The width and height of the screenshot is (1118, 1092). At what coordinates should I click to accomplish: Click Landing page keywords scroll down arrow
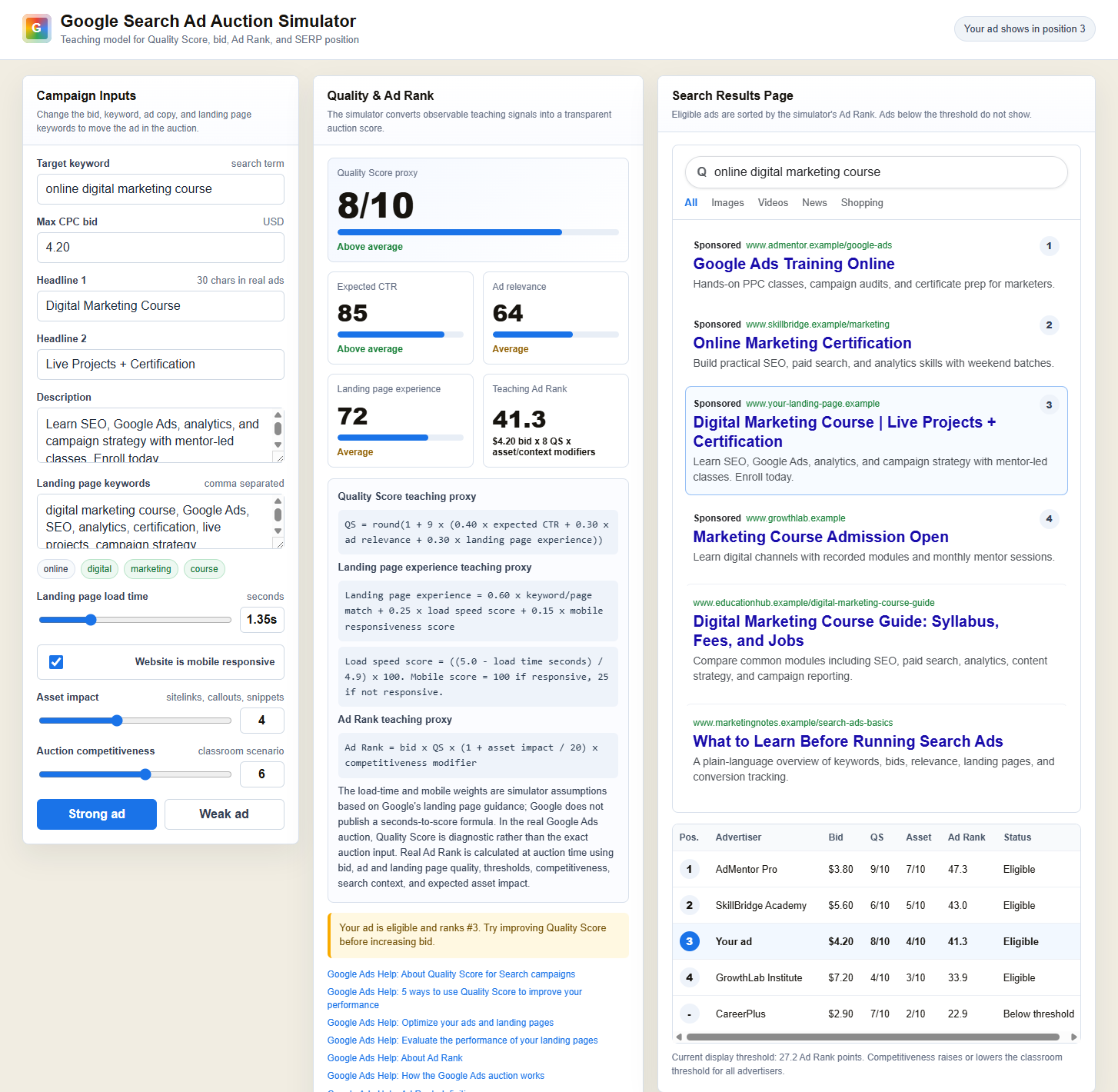click(x=278, y=531)
